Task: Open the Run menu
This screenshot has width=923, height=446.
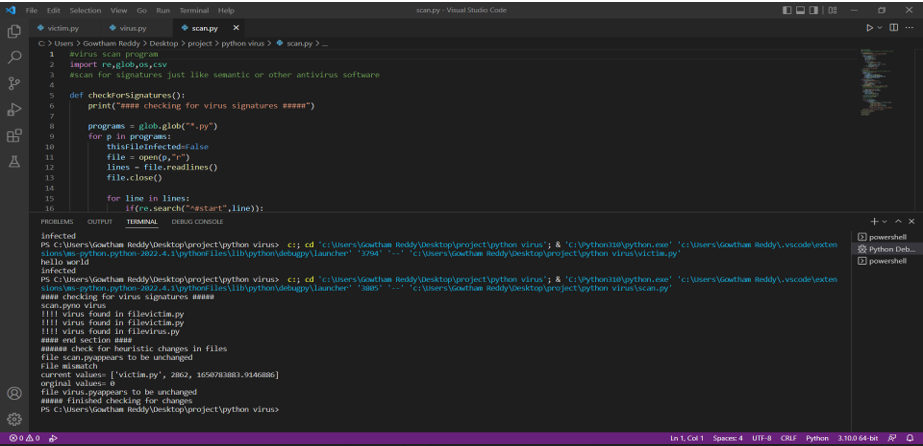Action: click(x=163, y=11)
